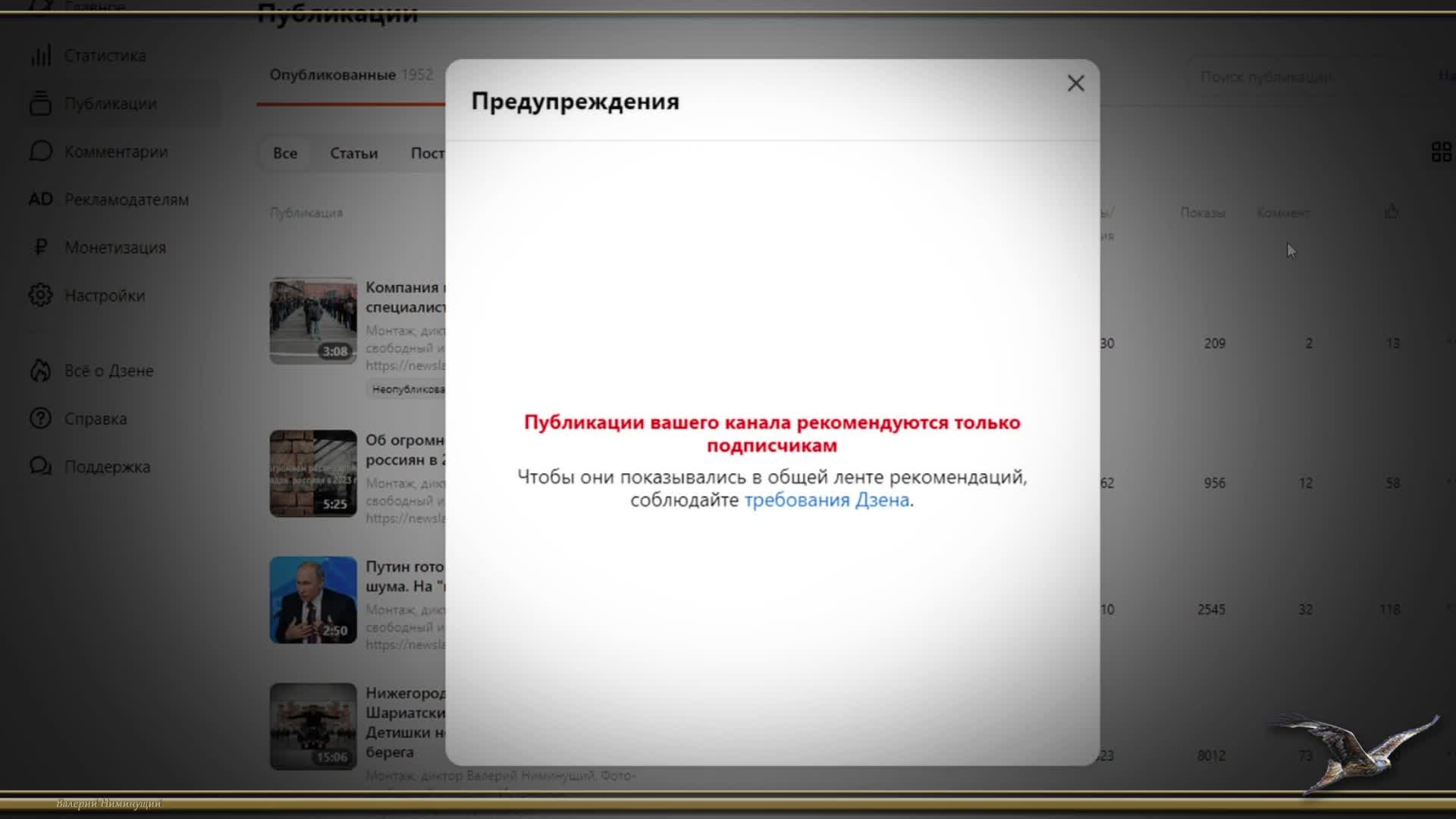Click the AD Рекламодателям icon

[x=40, y=199]
